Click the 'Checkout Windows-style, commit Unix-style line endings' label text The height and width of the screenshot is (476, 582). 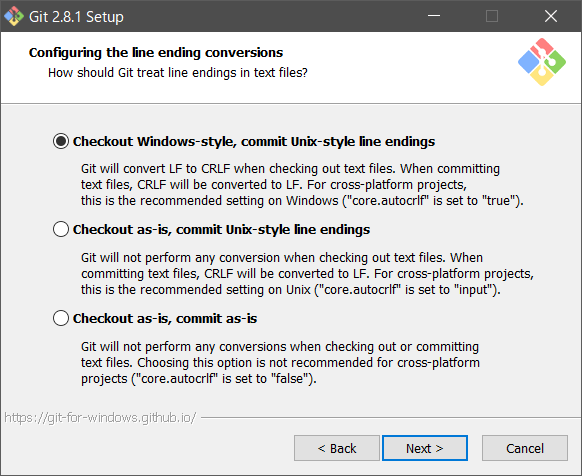[x=254, y=141]
